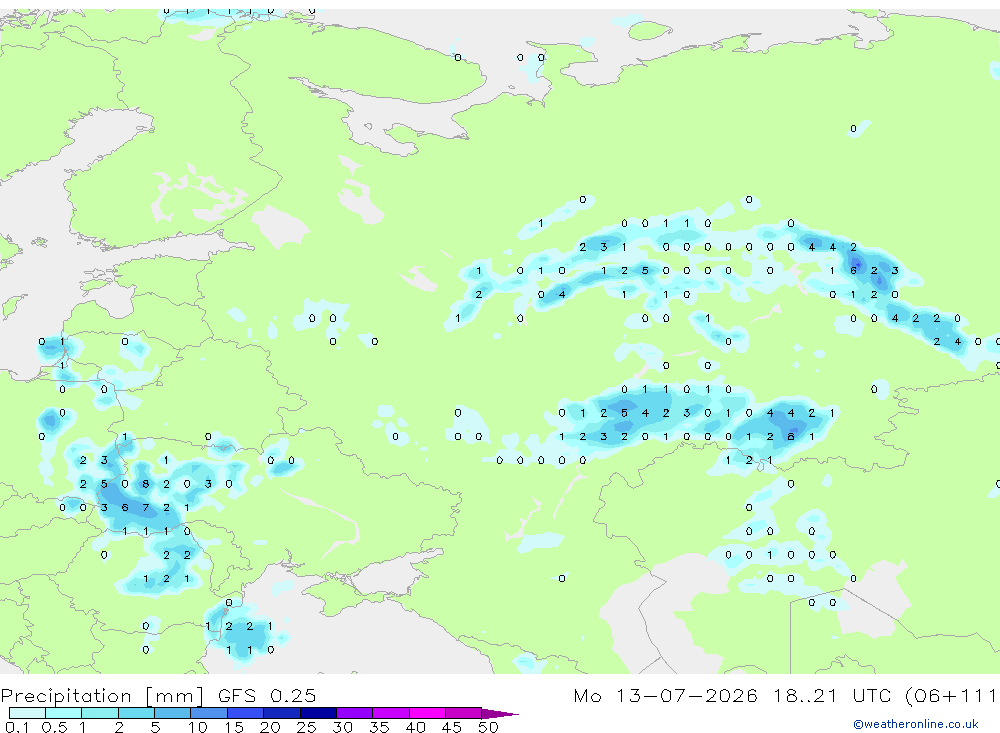Click the '20' legend scale label
This screenshot has width=1000, height=733.
click(270, 727)
